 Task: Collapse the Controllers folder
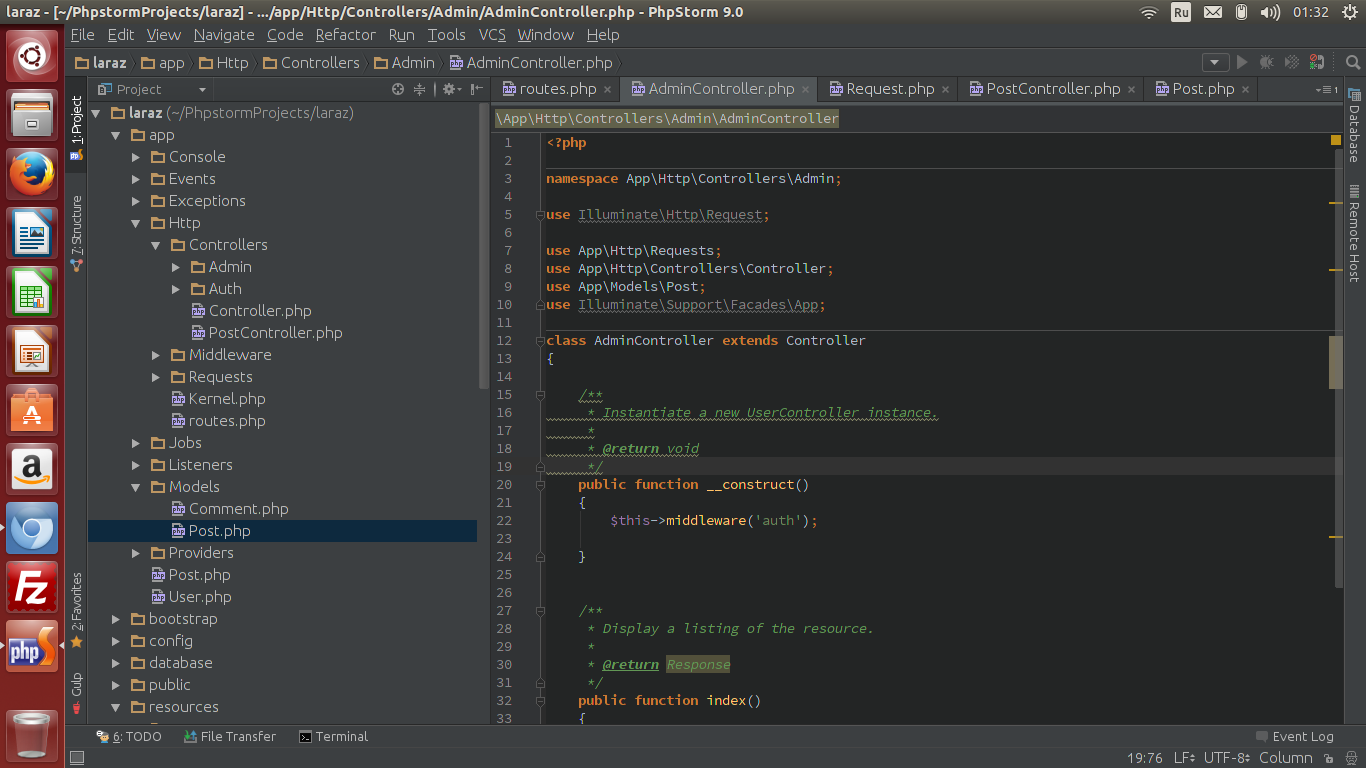156,245
